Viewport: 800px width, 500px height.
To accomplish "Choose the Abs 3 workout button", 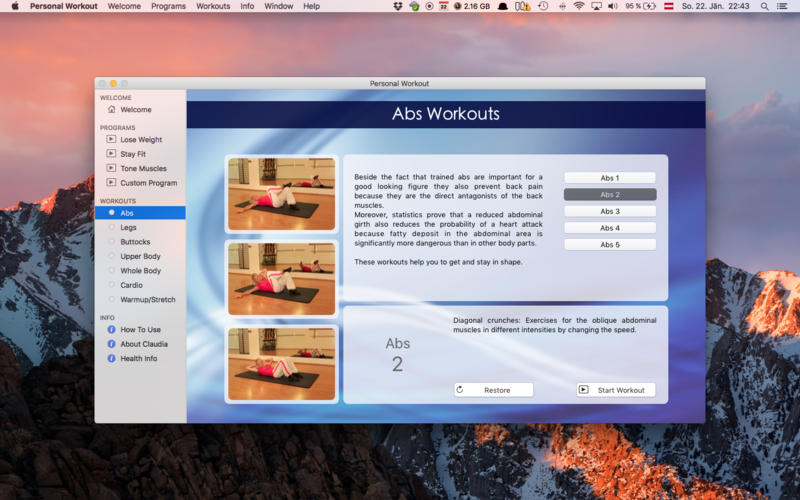I will pos(610,211).
